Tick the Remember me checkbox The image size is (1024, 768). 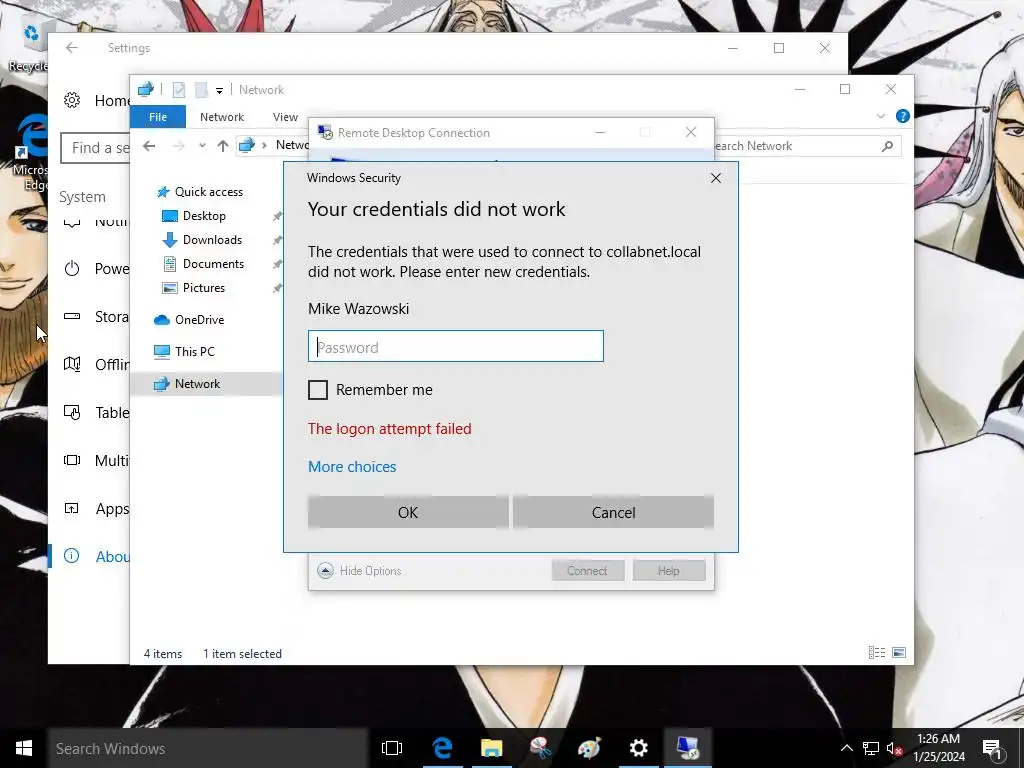(x=318, y=390)
